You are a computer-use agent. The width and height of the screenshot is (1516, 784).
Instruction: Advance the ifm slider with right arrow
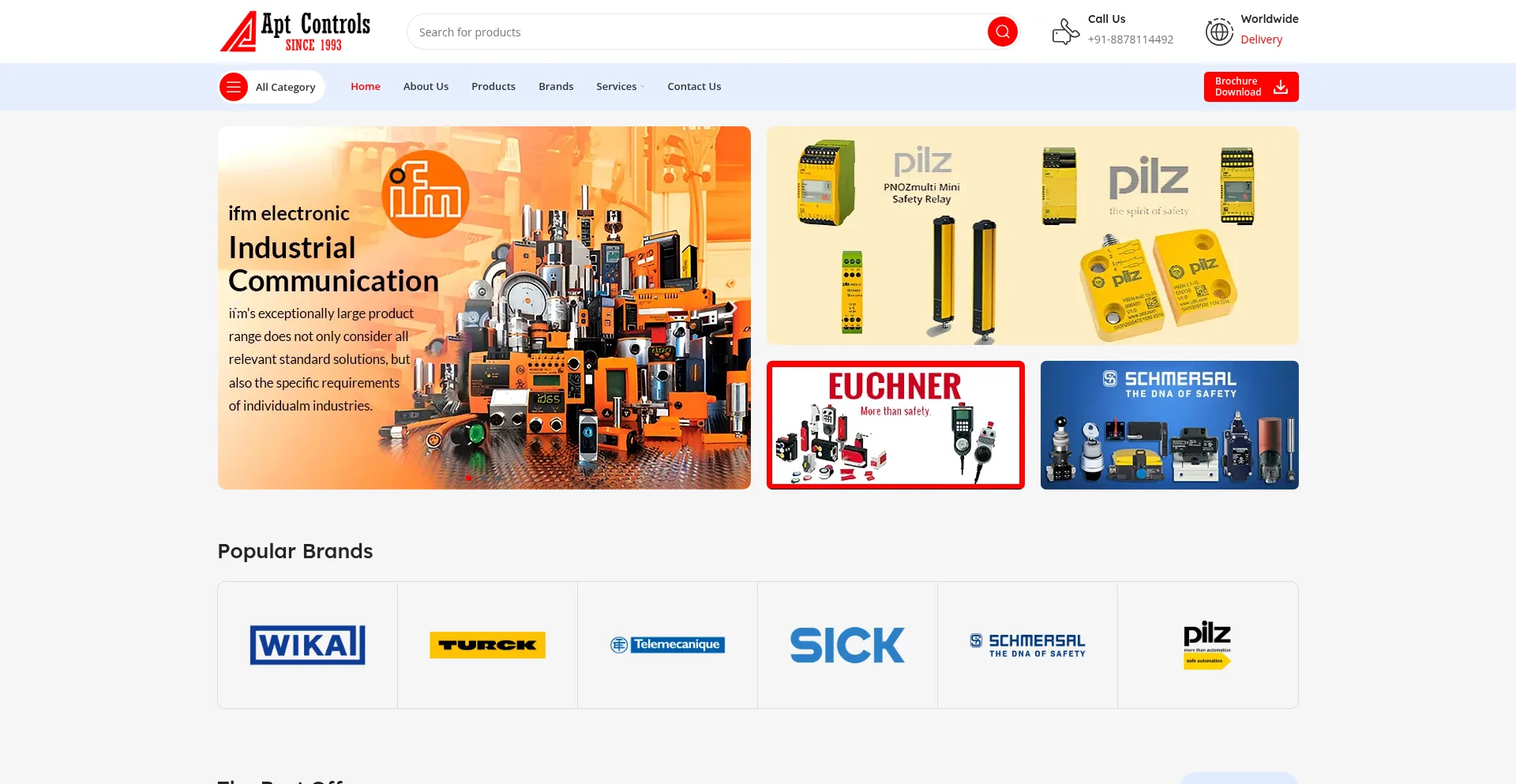coord(732,308)
